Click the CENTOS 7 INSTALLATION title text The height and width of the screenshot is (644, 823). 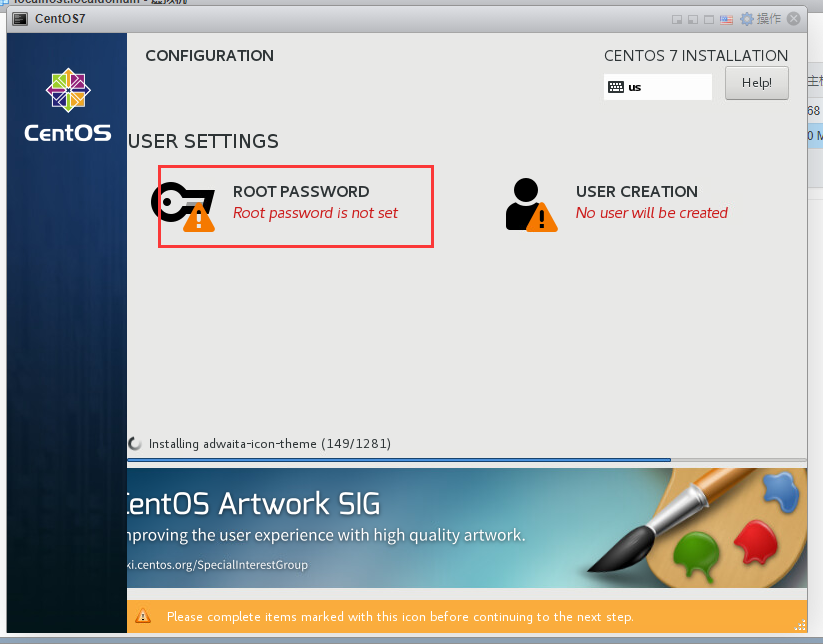(695, 56)
